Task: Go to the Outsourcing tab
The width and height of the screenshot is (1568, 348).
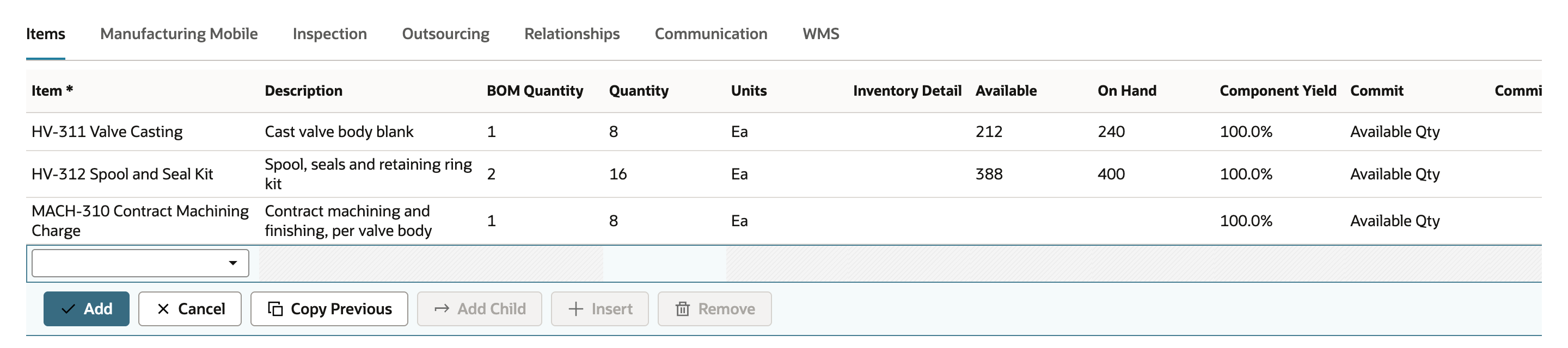Action: (x=445, y=34)
